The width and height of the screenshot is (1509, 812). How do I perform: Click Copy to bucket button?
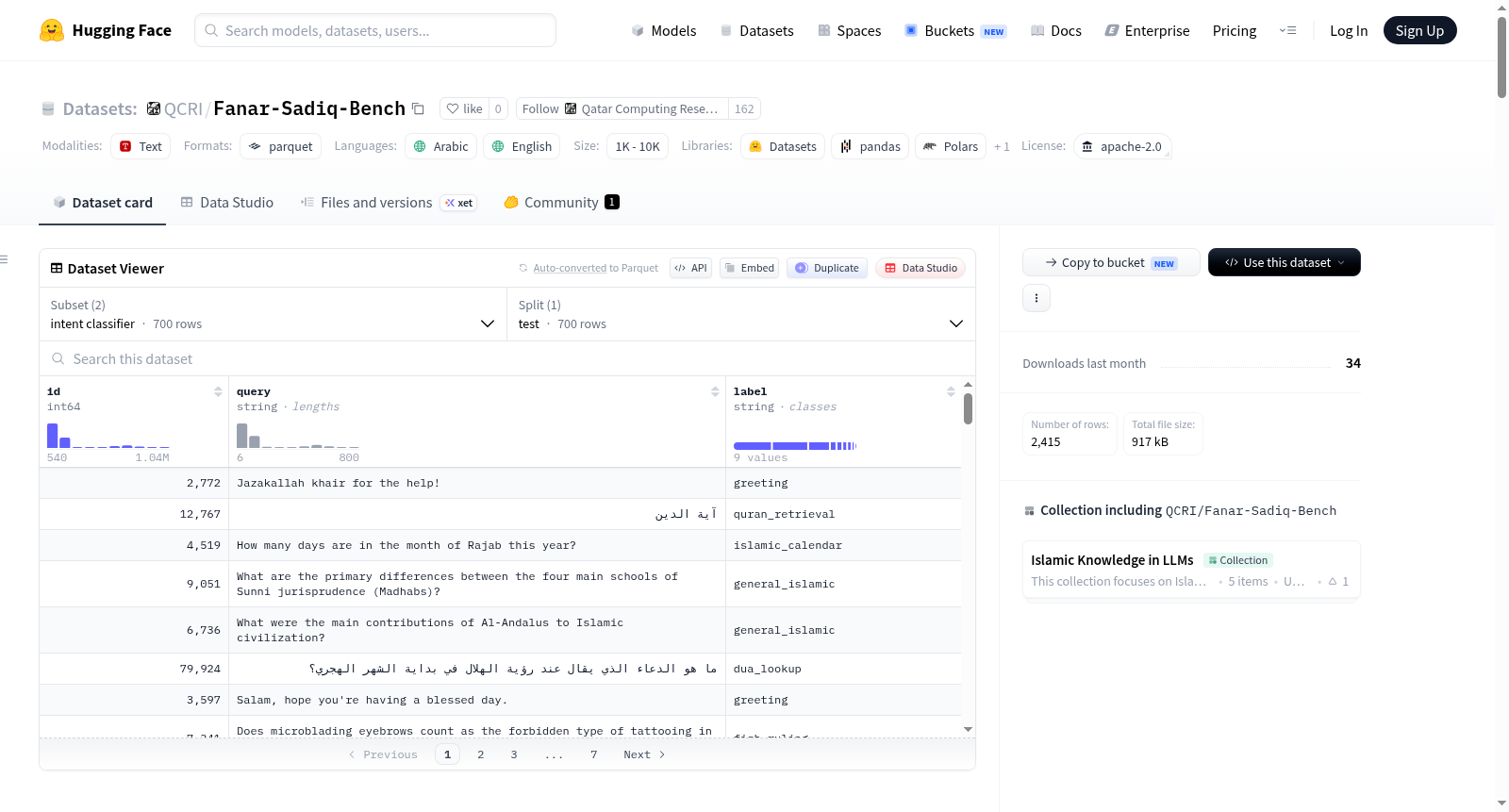(1111, 262)
